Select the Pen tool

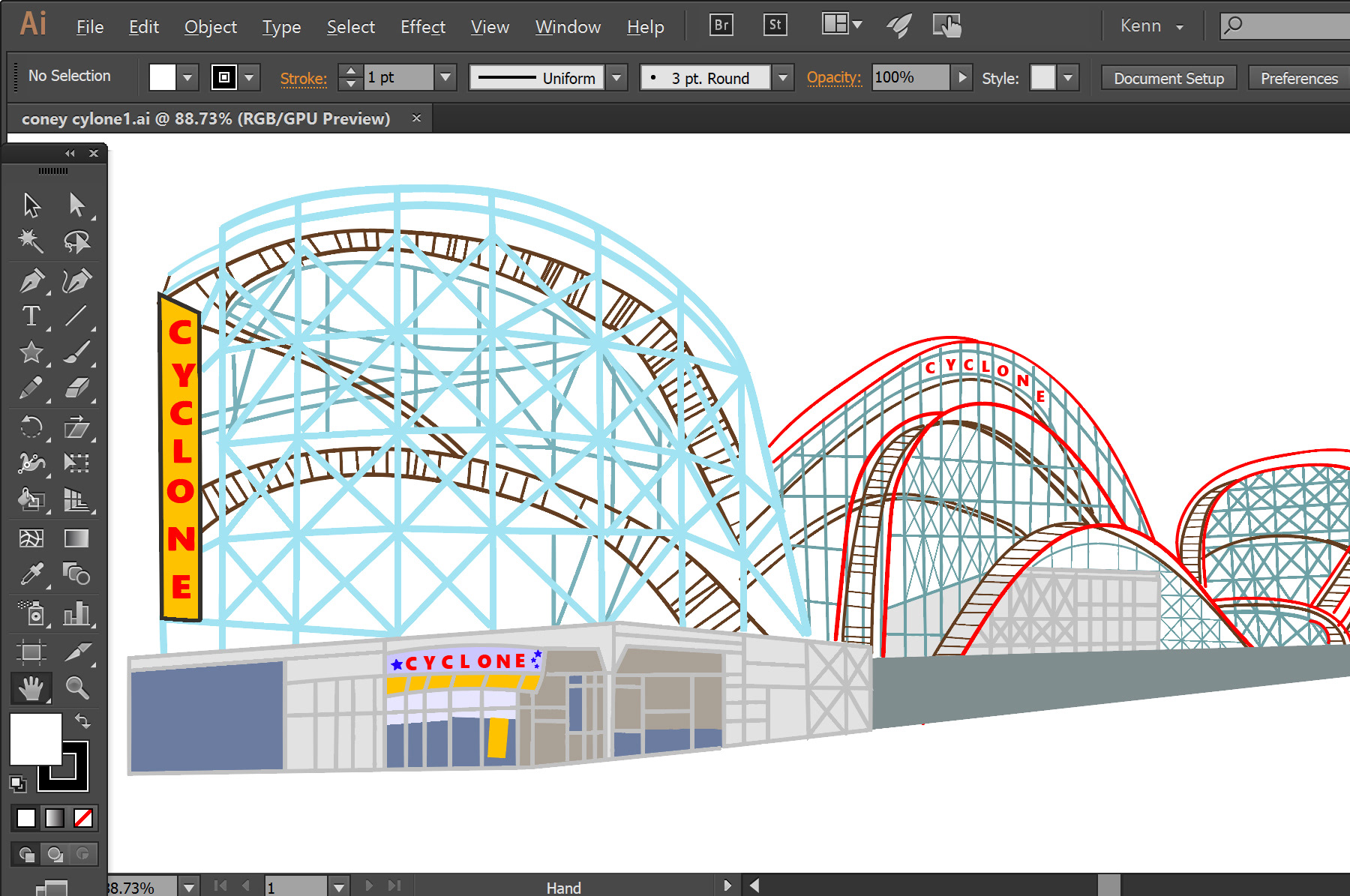click(31, 280)
